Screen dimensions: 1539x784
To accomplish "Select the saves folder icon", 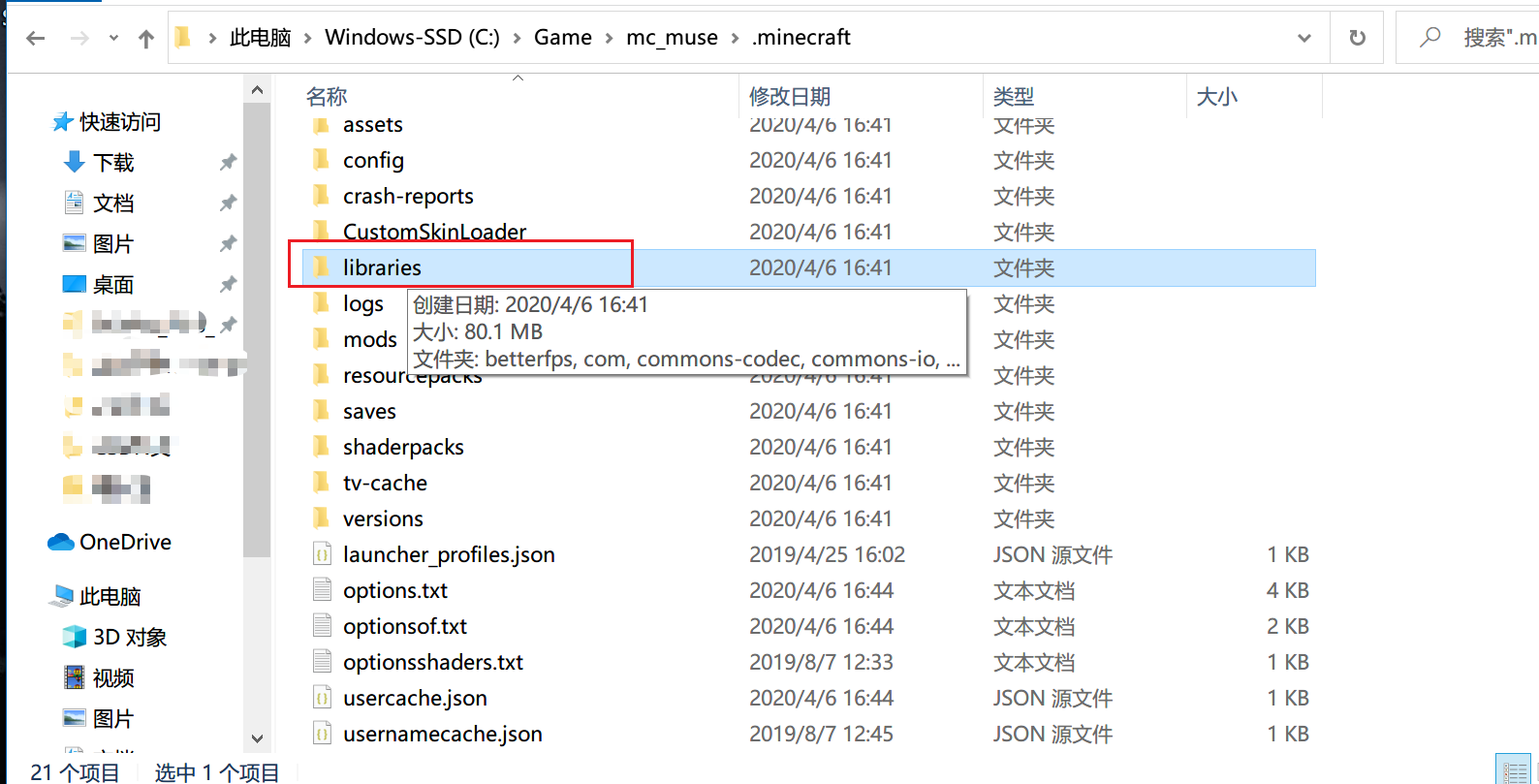I will (x=322, y=410).
